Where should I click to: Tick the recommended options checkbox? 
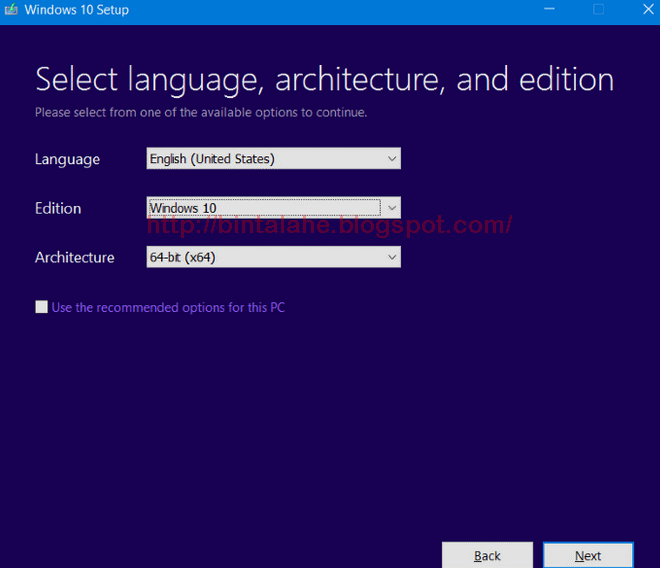41,307
